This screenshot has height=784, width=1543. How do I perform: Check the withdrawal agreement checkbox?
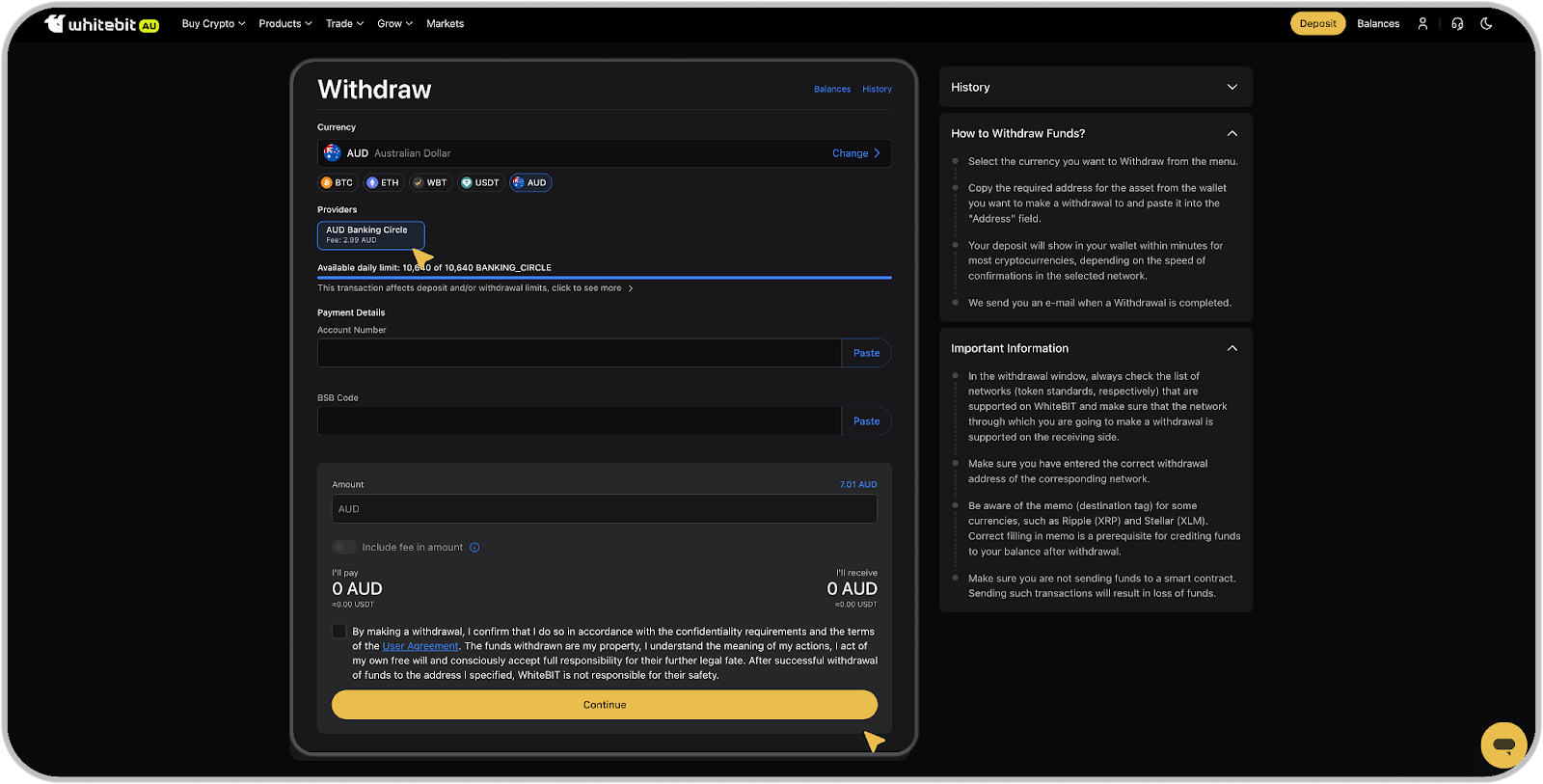[338, 632]
